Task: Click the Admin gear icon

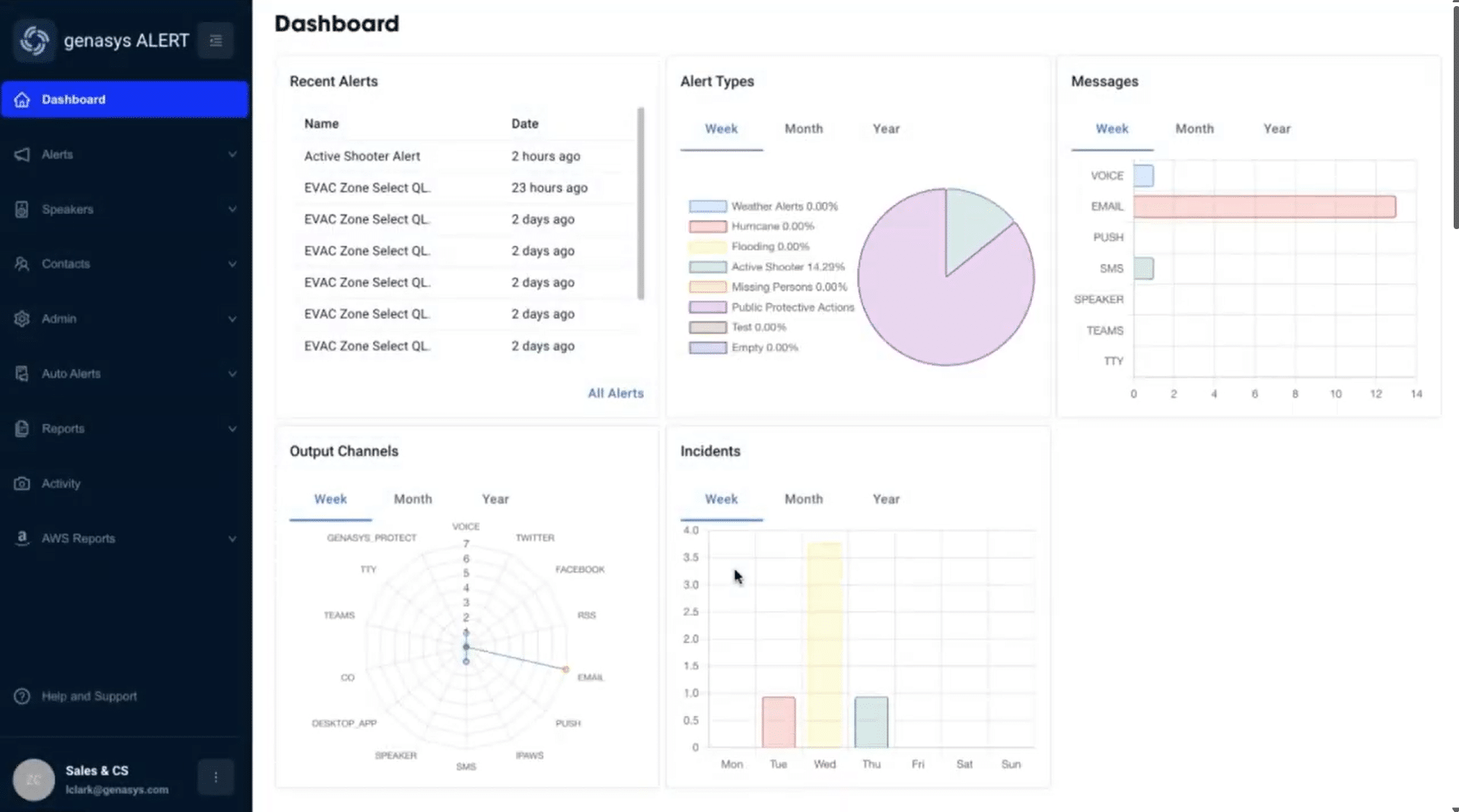Action: pyautogui.click(x=22, y=319)
